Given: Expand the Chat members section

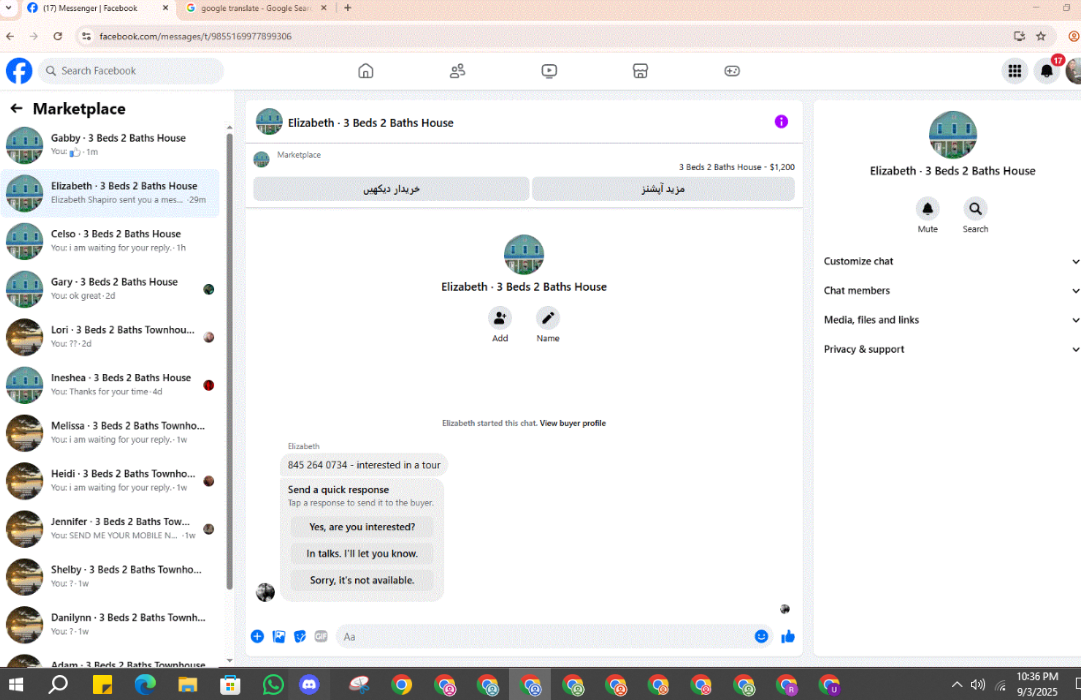Looking at the screenshot, I should coord(951,290).
